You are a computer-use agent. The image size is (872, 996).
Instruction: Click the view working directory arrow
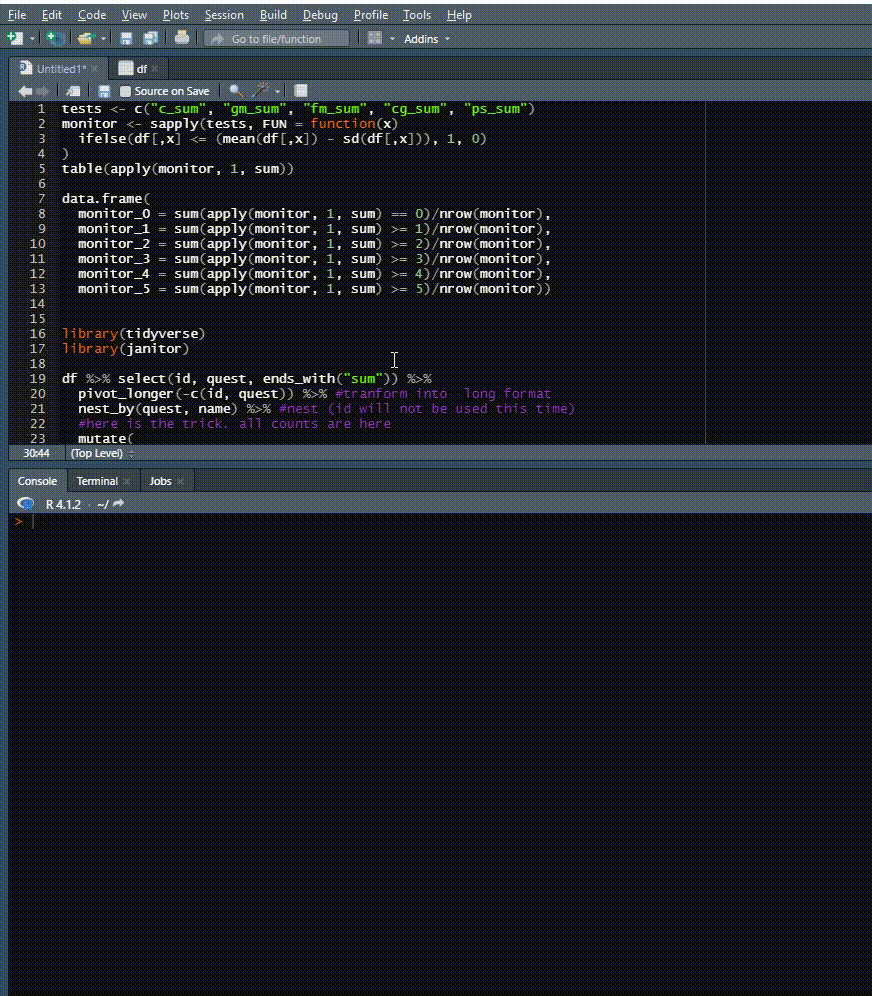tap(118, 504)
